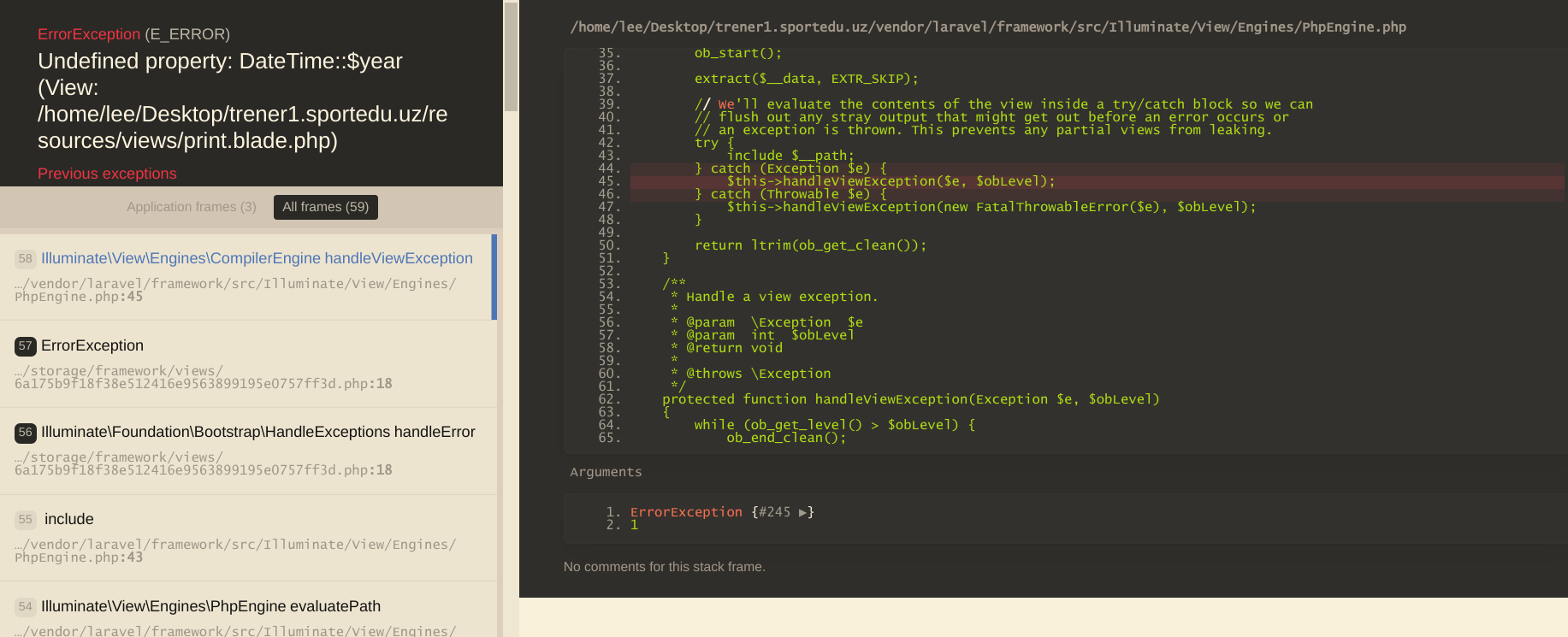This screenshot has width=1568, height=637.
Task: Click line 47 FatalThrowableError call
Action: pyautogui.click(x=991, y=207)
